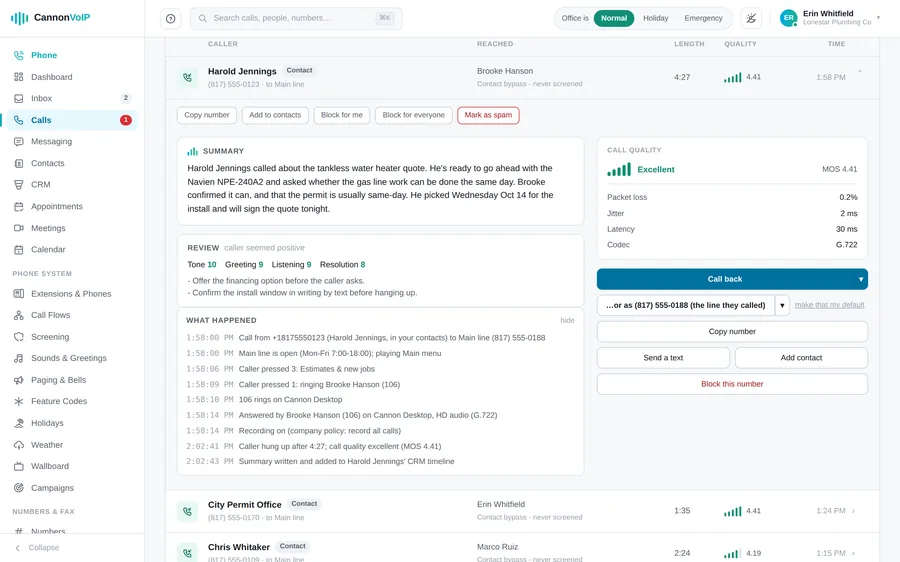Click Copy number under Call back
900x562 pixels.
[732, 331]
